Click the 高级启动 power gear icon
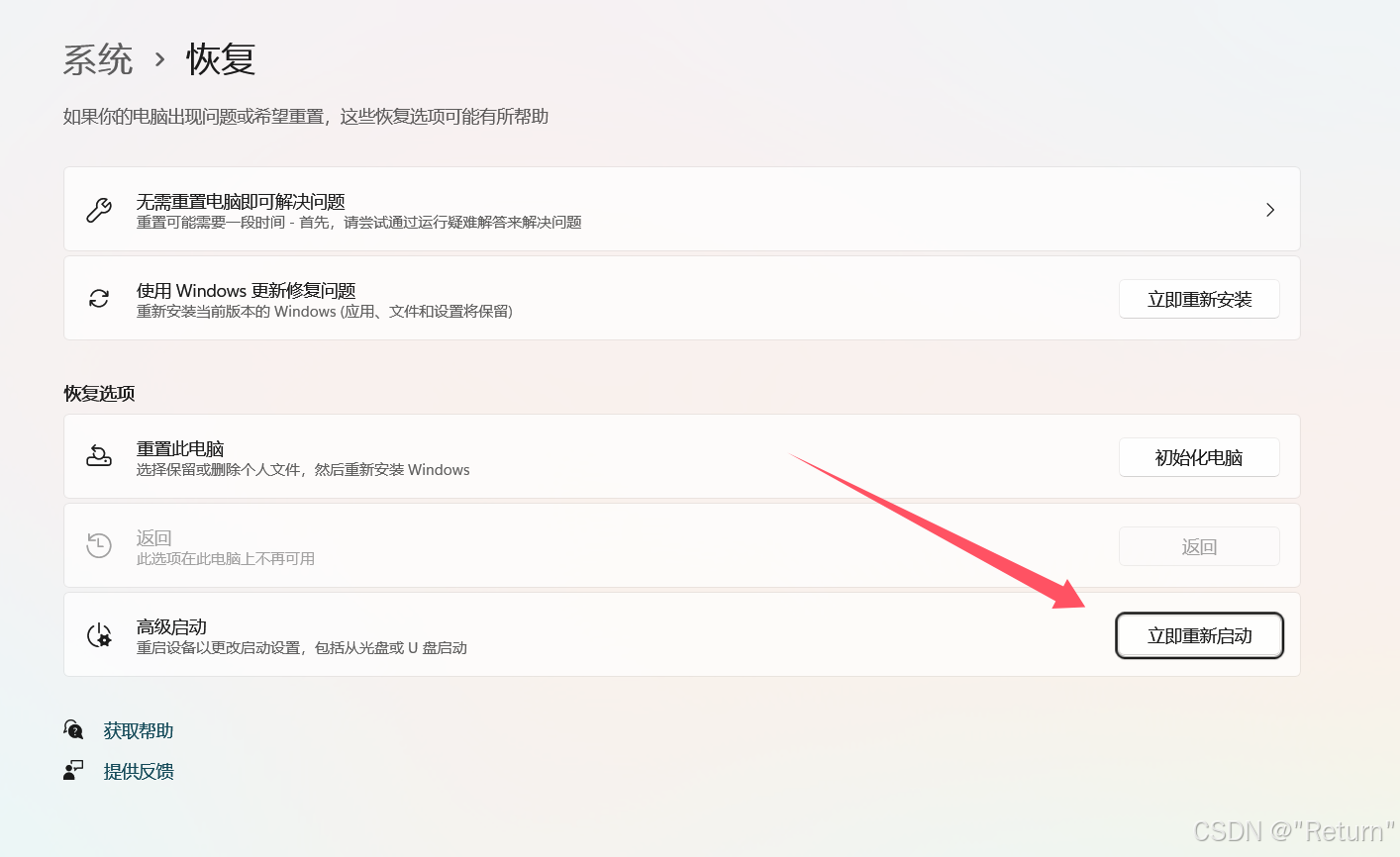 99,635
